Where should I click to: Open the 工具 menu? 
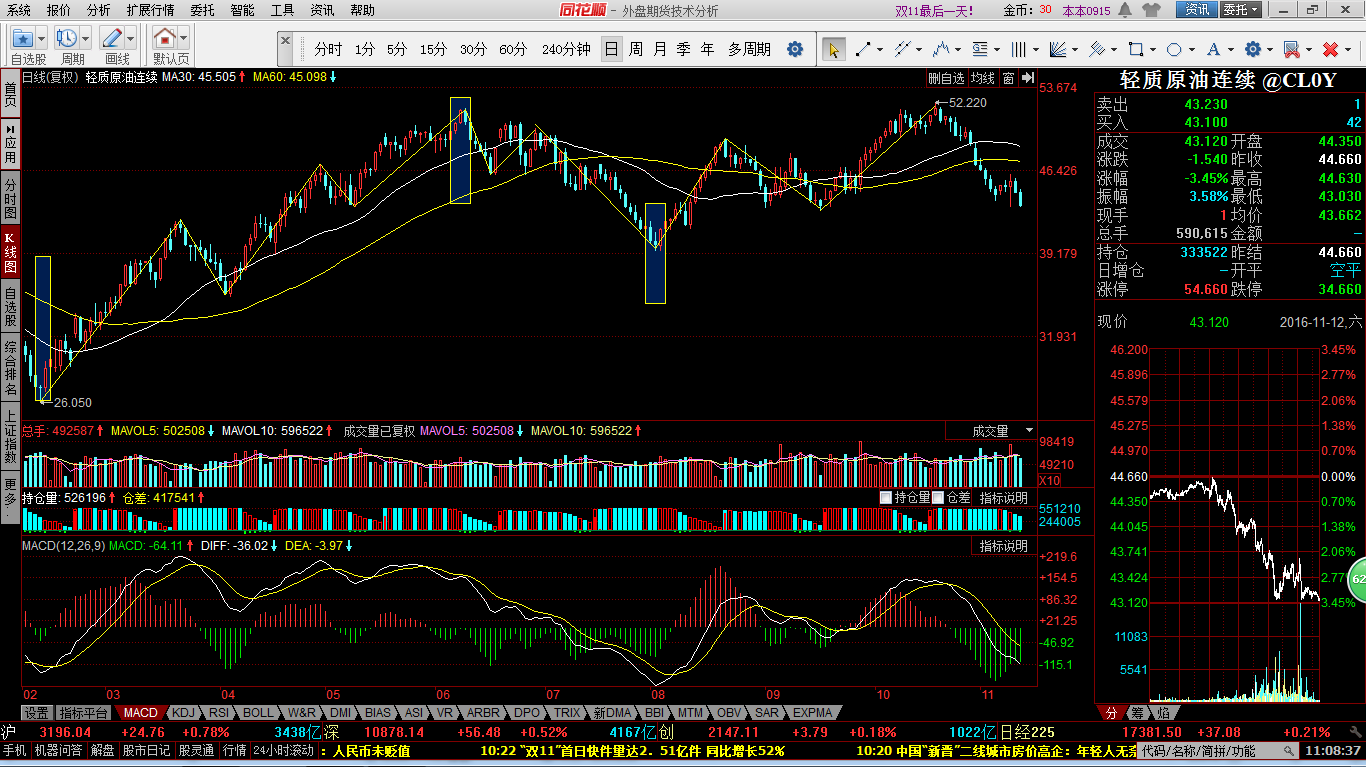click(x=282, y=10)
